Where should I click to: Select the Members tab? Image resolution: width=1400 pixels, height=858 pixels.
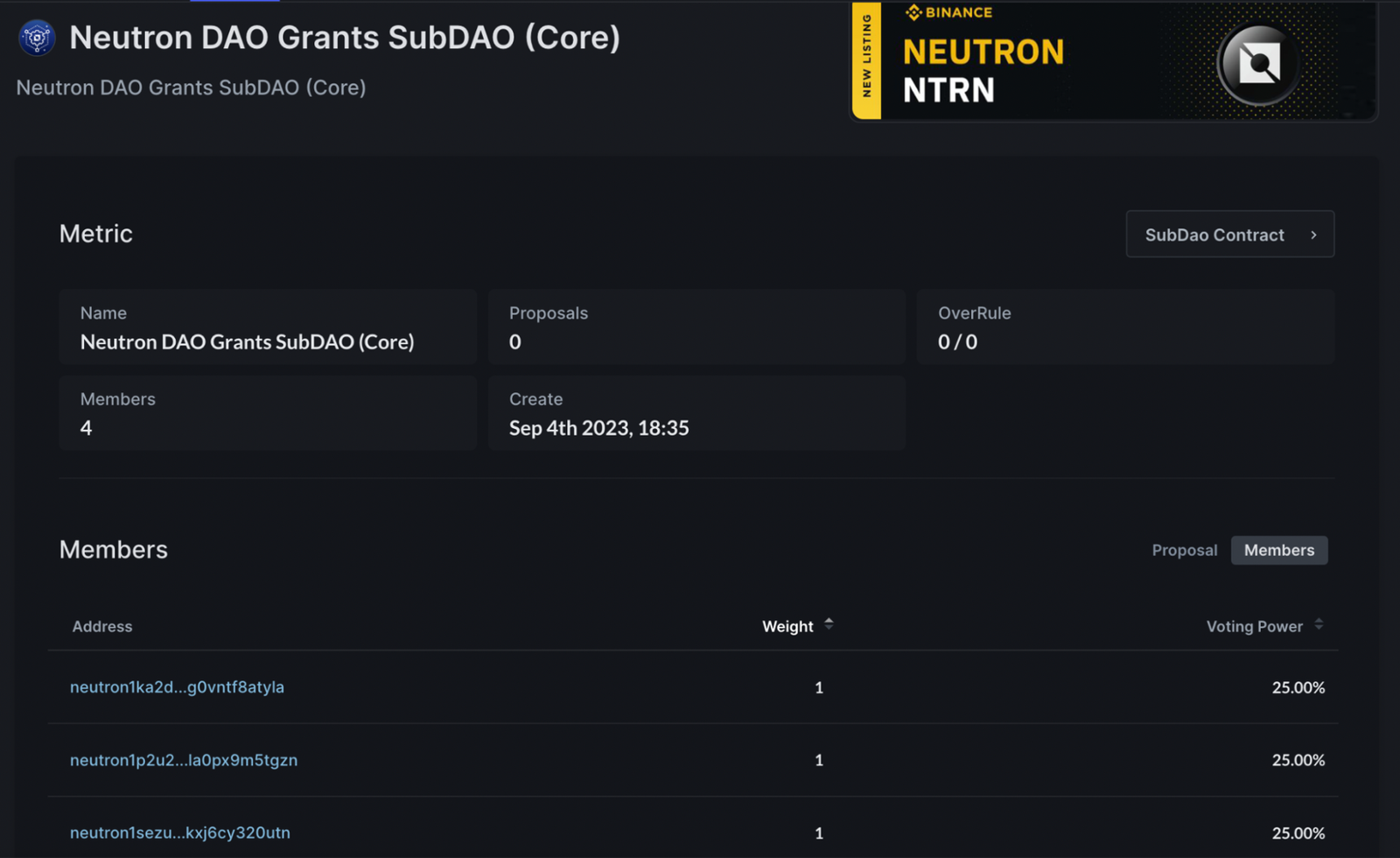(x=1279, y=550)
